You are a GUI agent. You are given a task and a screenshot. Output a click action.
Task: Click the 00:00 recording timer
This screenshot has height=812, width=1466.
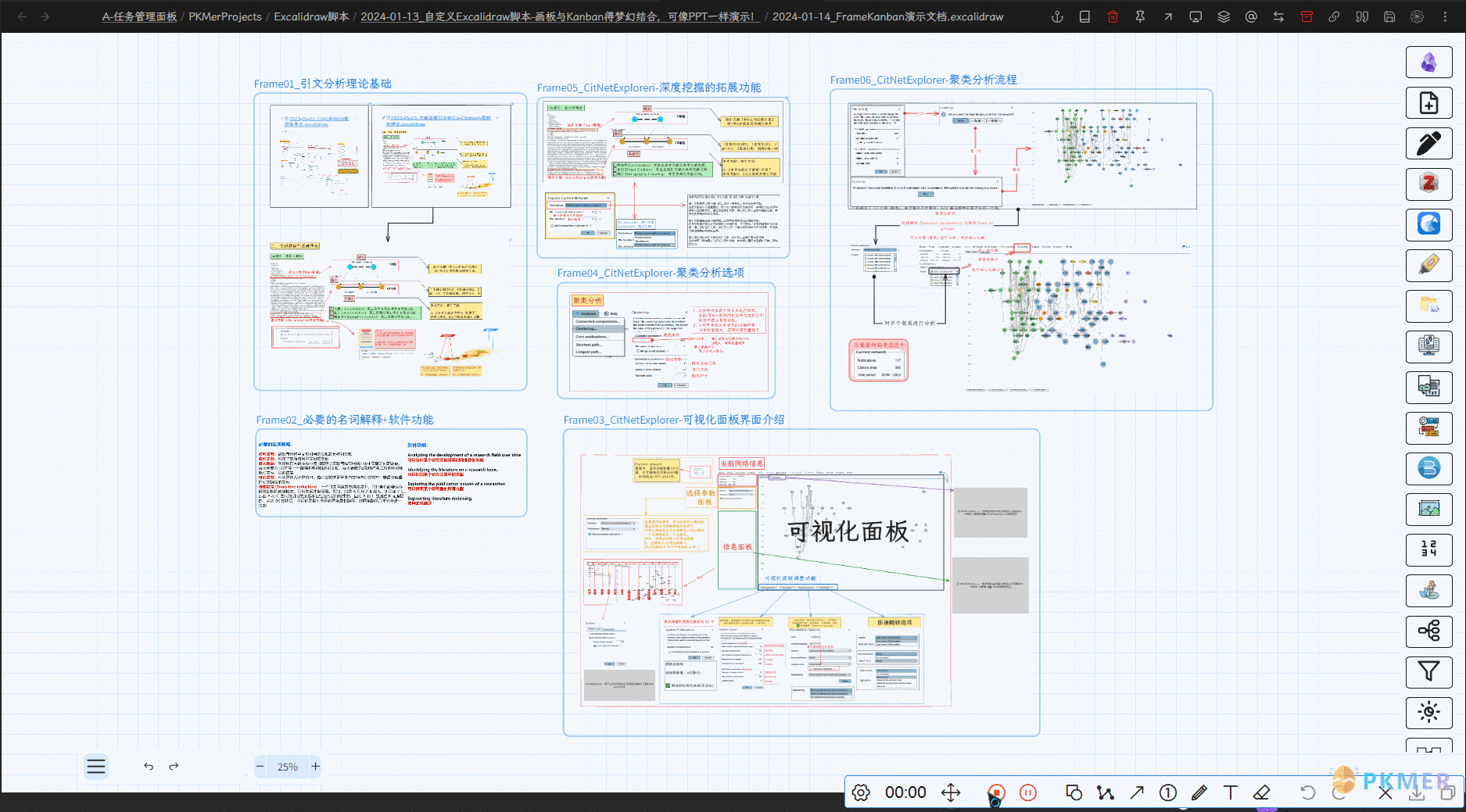click(905, 792)
